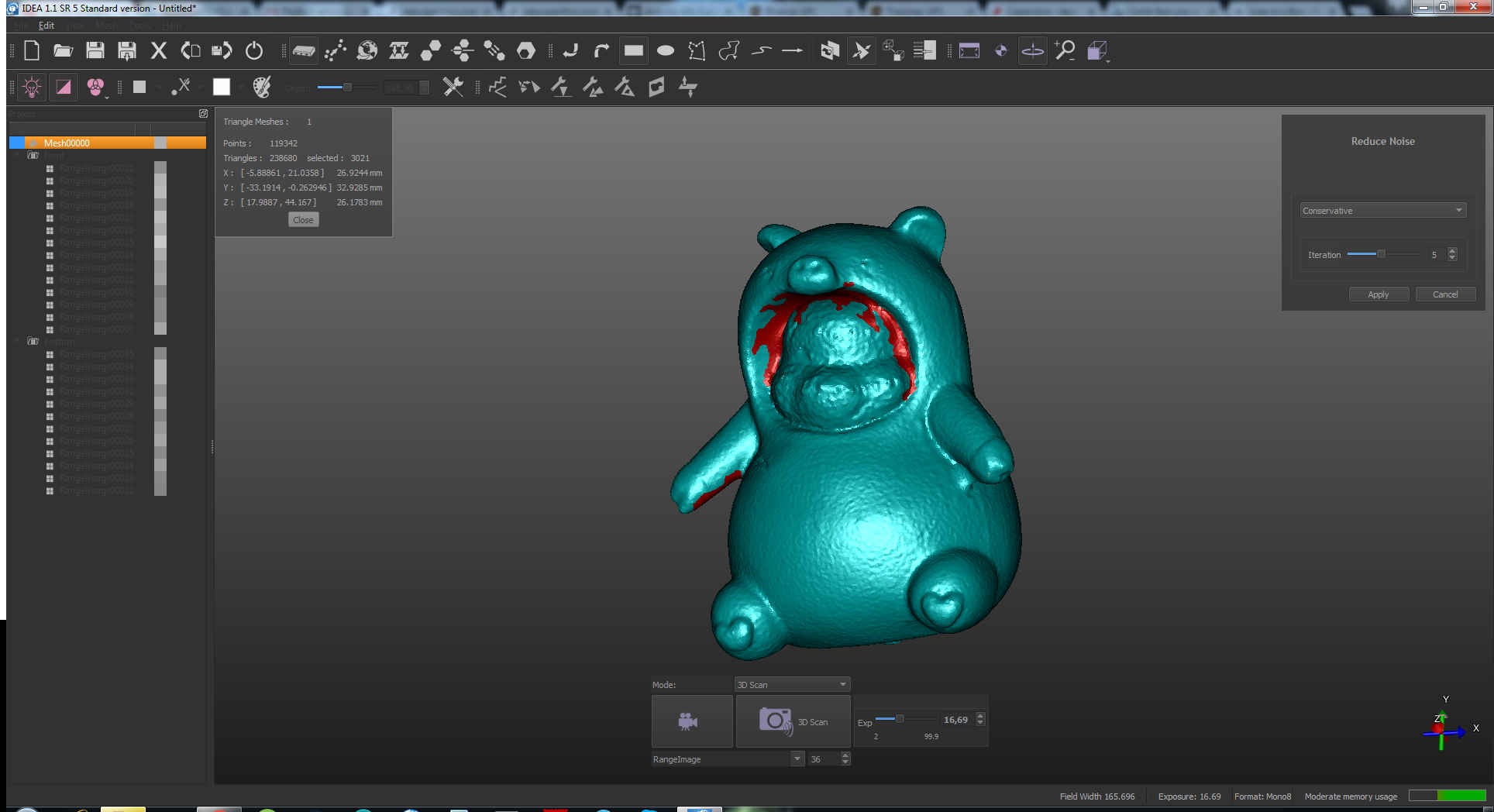This screenshot has width=1494, height=812.
Task: Click the video camera live view button
Action: [691, 721]
